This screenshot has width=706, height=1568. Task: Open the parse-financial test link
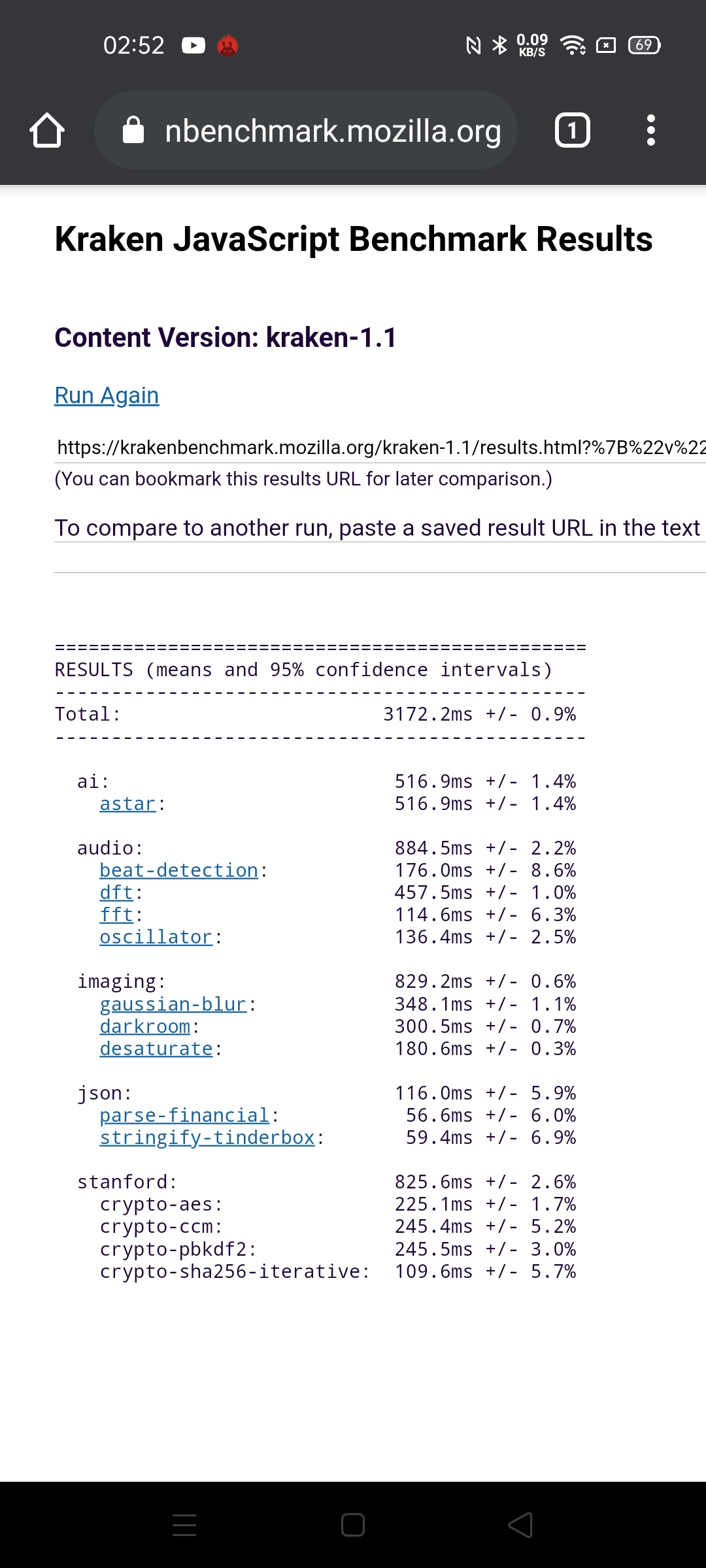pyautogui.click(x=184, y=1115)
